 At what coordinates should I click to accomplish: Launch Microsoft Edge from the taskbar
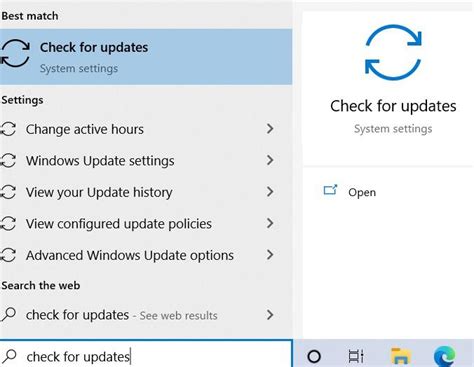tap(445, 356)
